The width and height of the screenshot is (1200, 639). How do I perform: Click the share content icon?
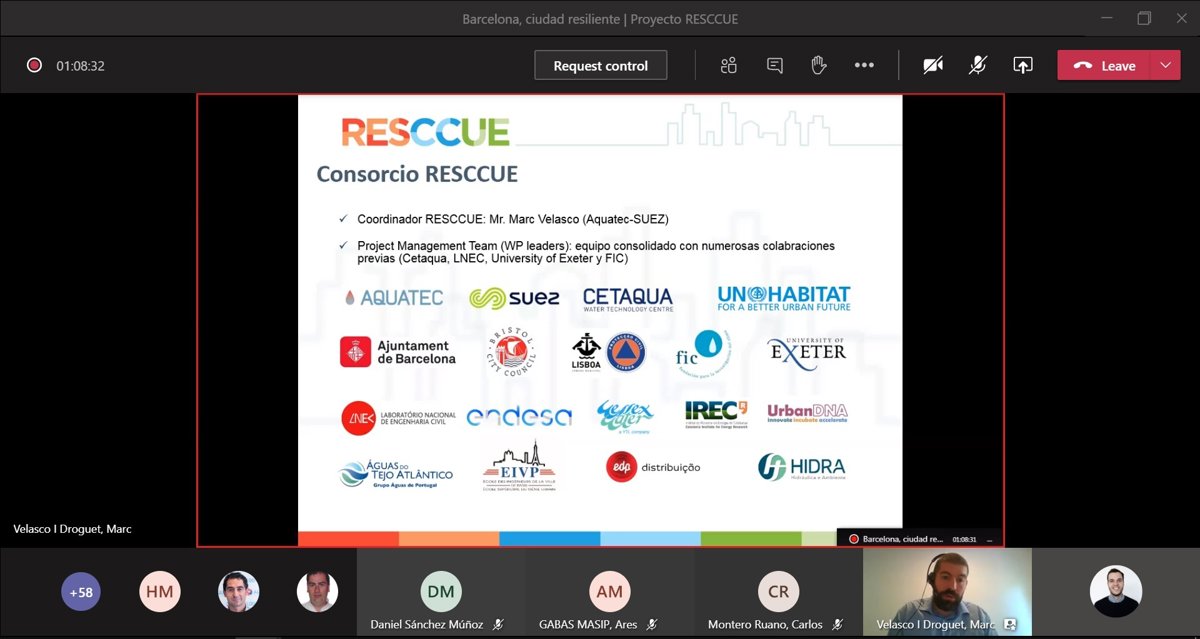coord(1022,66)
